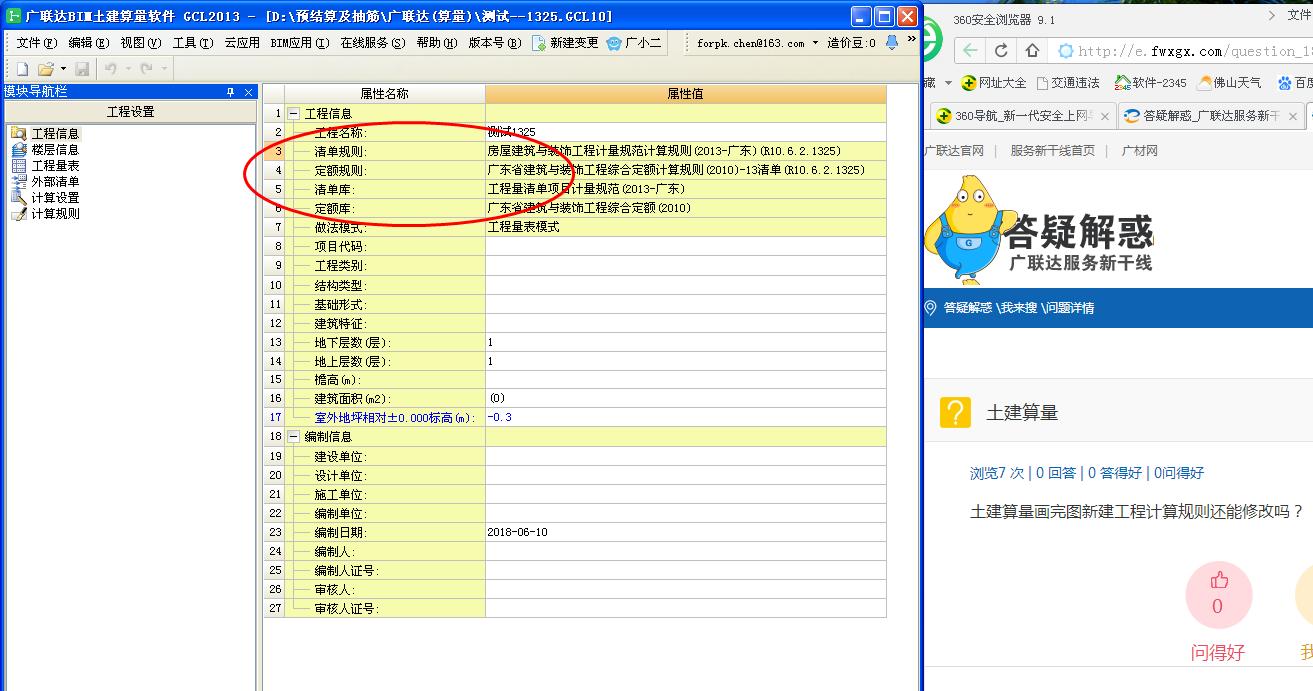Open the 佛山天气 bookmark
This screenshot has width=1313, height=691.
(1229, 83)
